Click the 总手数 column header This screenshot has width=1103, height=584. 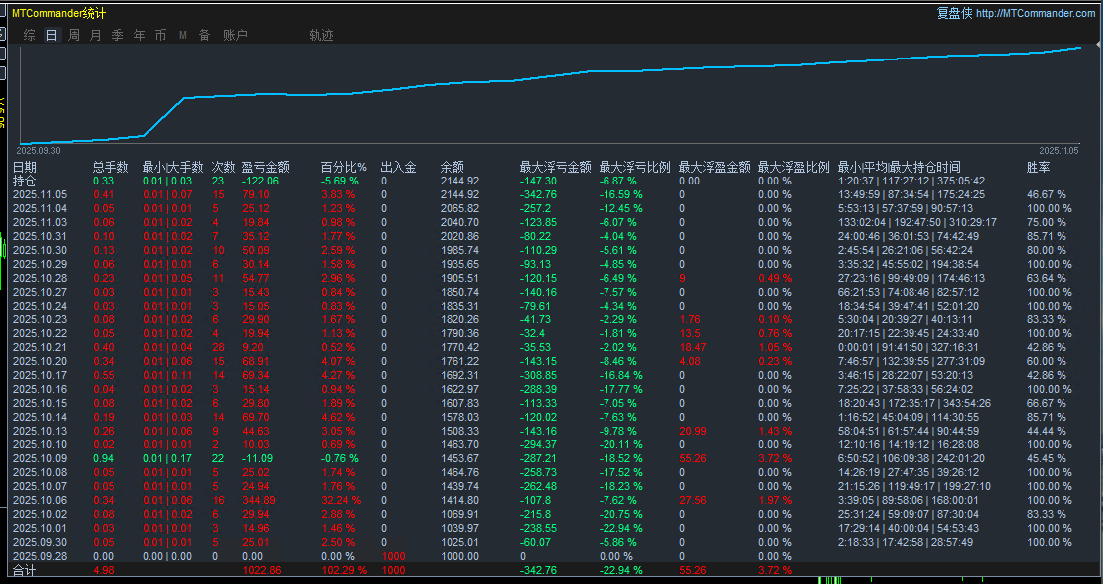tap(110, 167)
